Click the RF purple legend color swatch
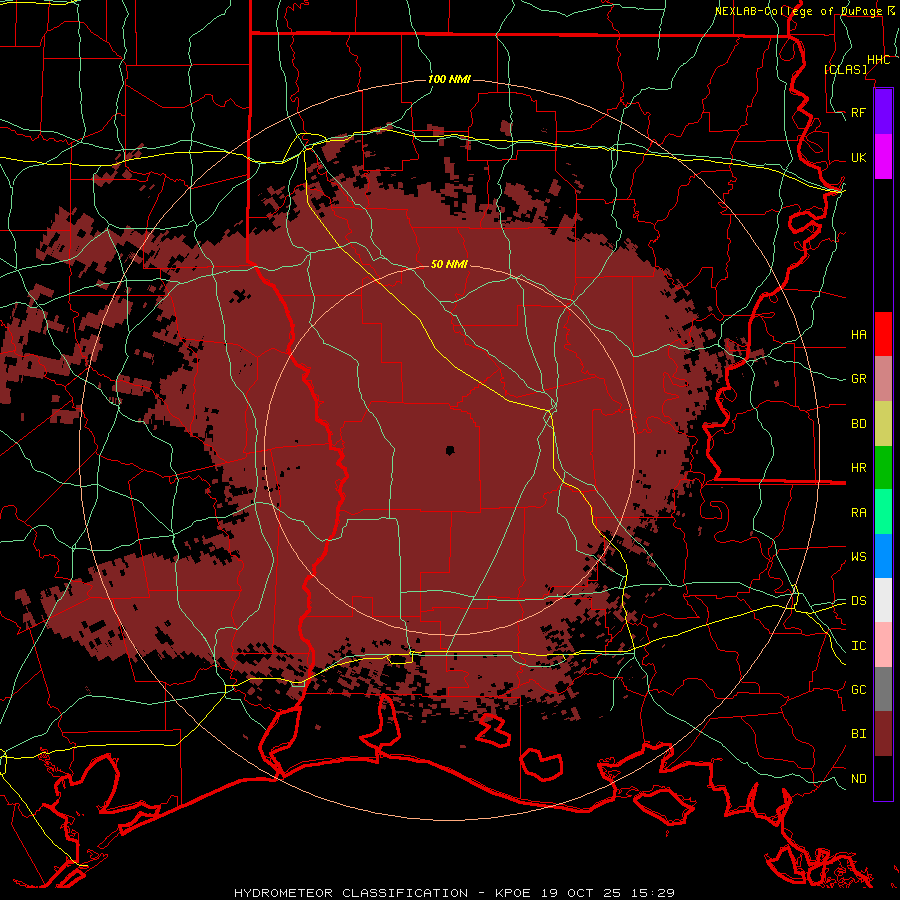900x900 pixels. point(883,112)
